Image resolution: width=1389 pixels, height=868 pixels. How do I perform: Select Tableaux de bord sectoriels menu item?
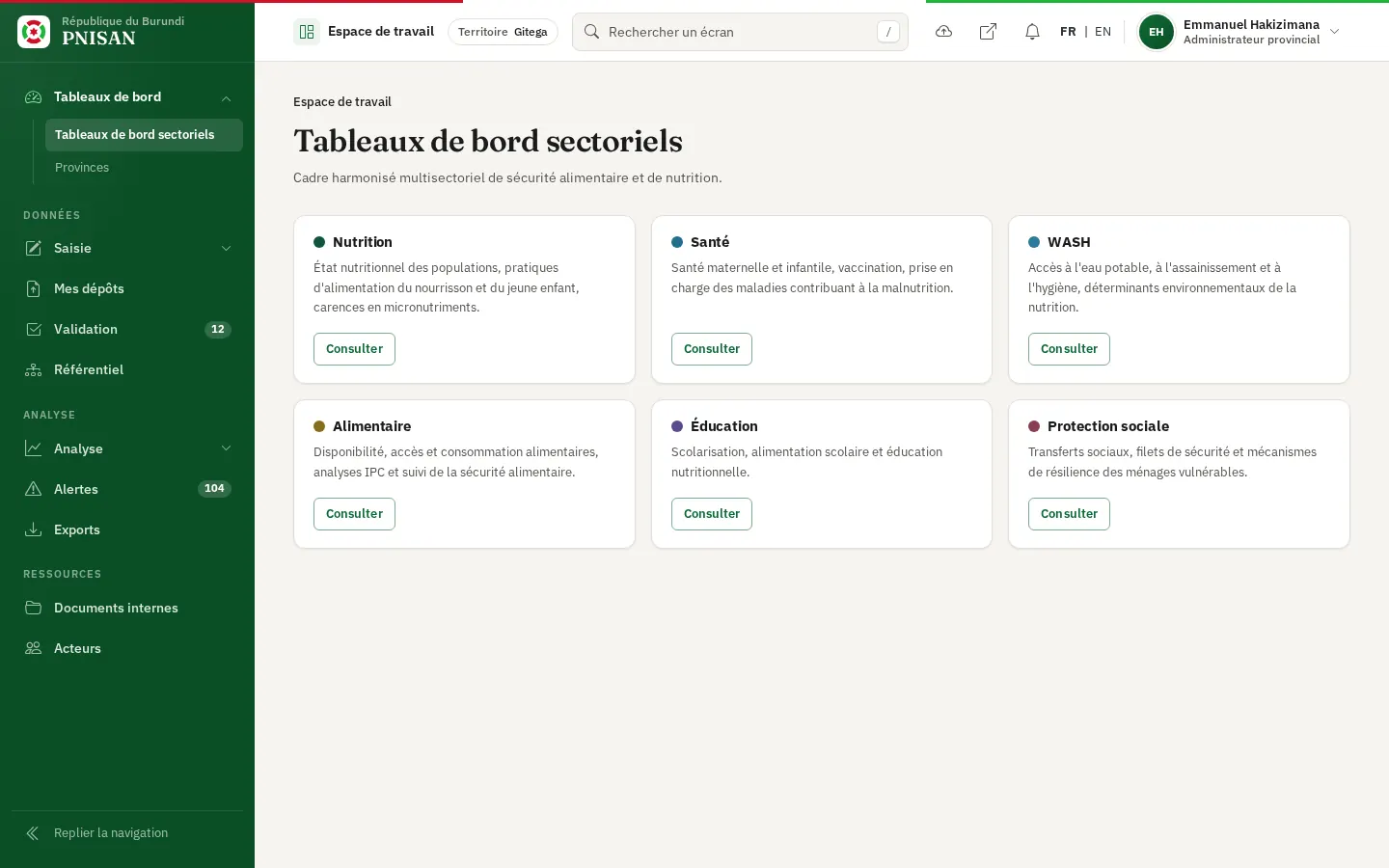pos(144,135)
